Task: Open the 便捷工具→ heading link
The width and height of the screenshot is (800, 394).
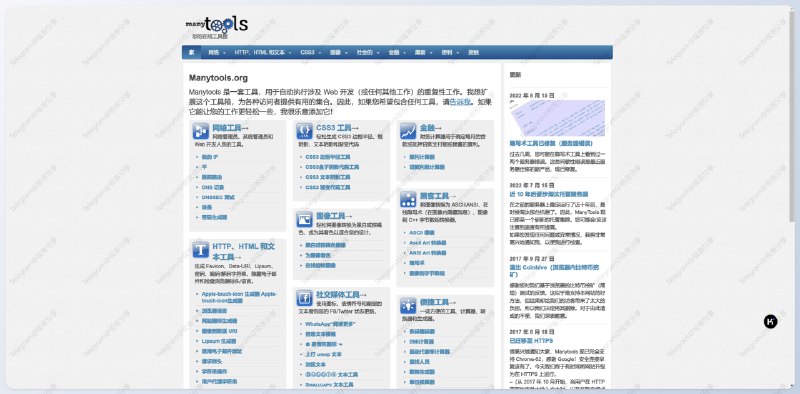Action: (438, 302)
